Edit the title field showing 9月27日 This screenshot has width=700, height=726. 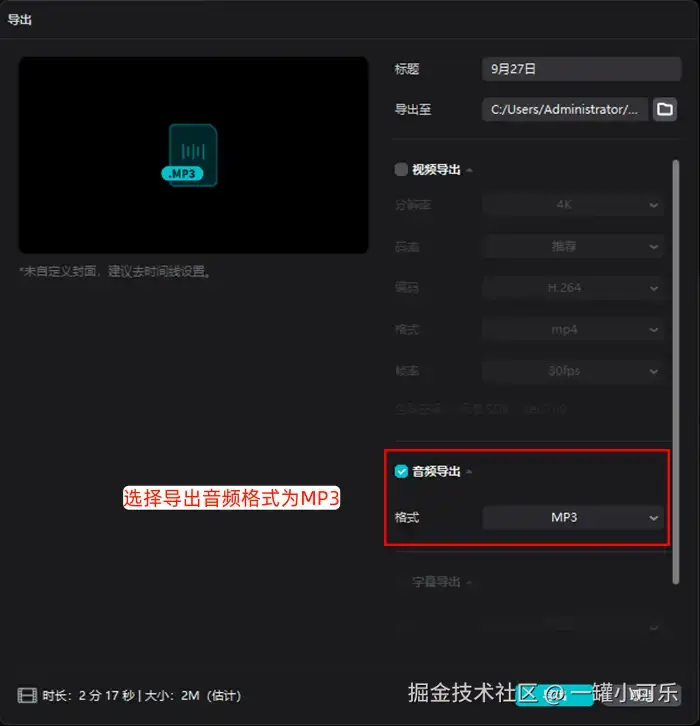[x=581, y=69]
